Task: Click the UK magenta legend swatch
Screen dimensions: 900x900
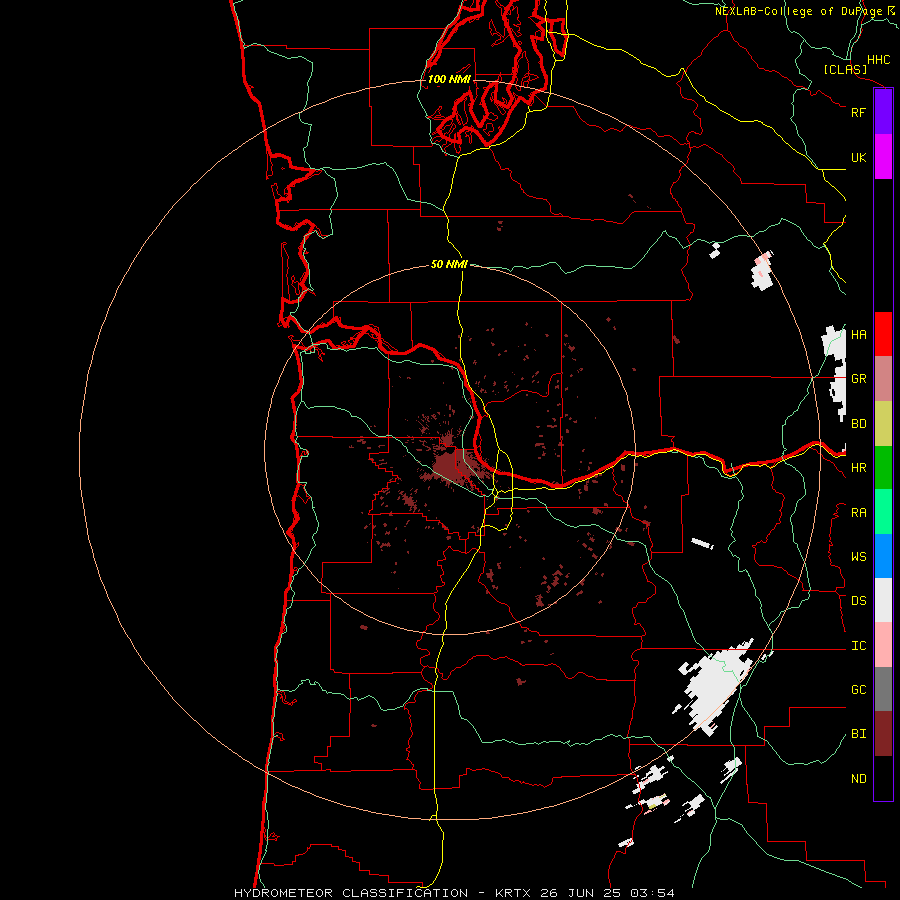Action: pos(883,157)
